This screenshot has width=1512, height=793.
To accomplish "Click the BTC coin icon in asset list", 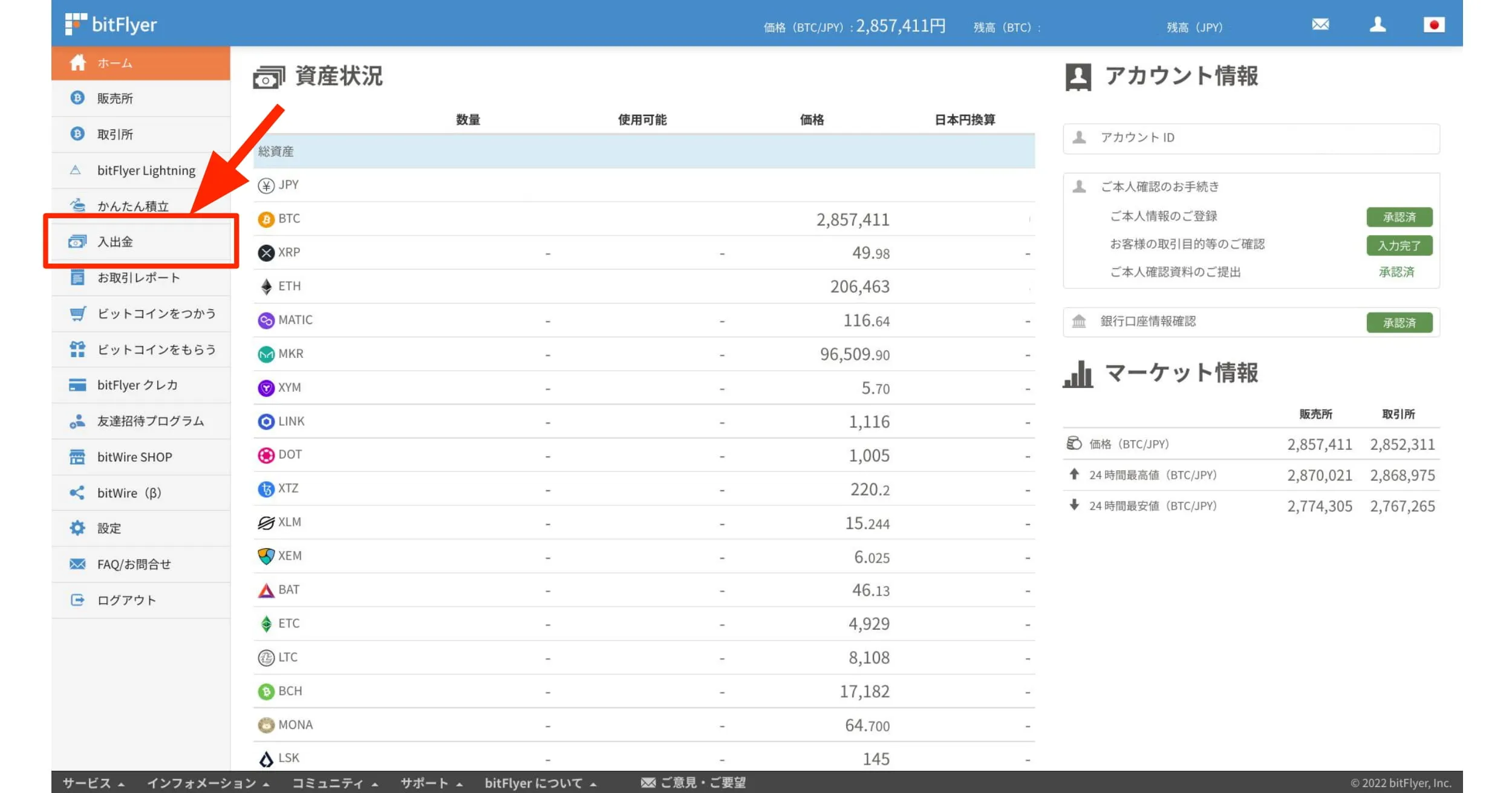I will 266,219.
